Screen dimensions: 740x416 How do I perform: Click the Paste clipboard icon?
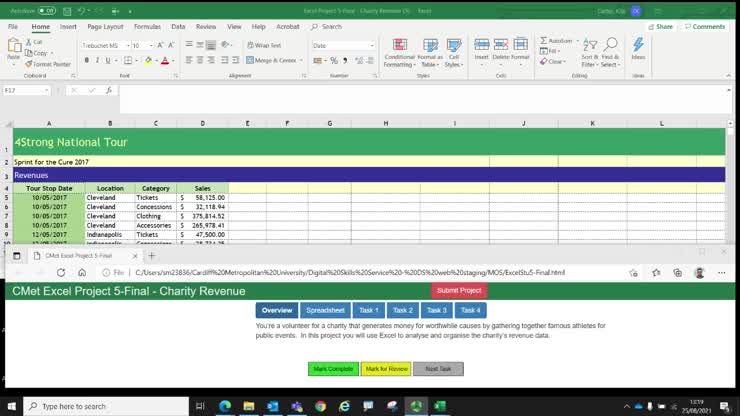(14, 46)
